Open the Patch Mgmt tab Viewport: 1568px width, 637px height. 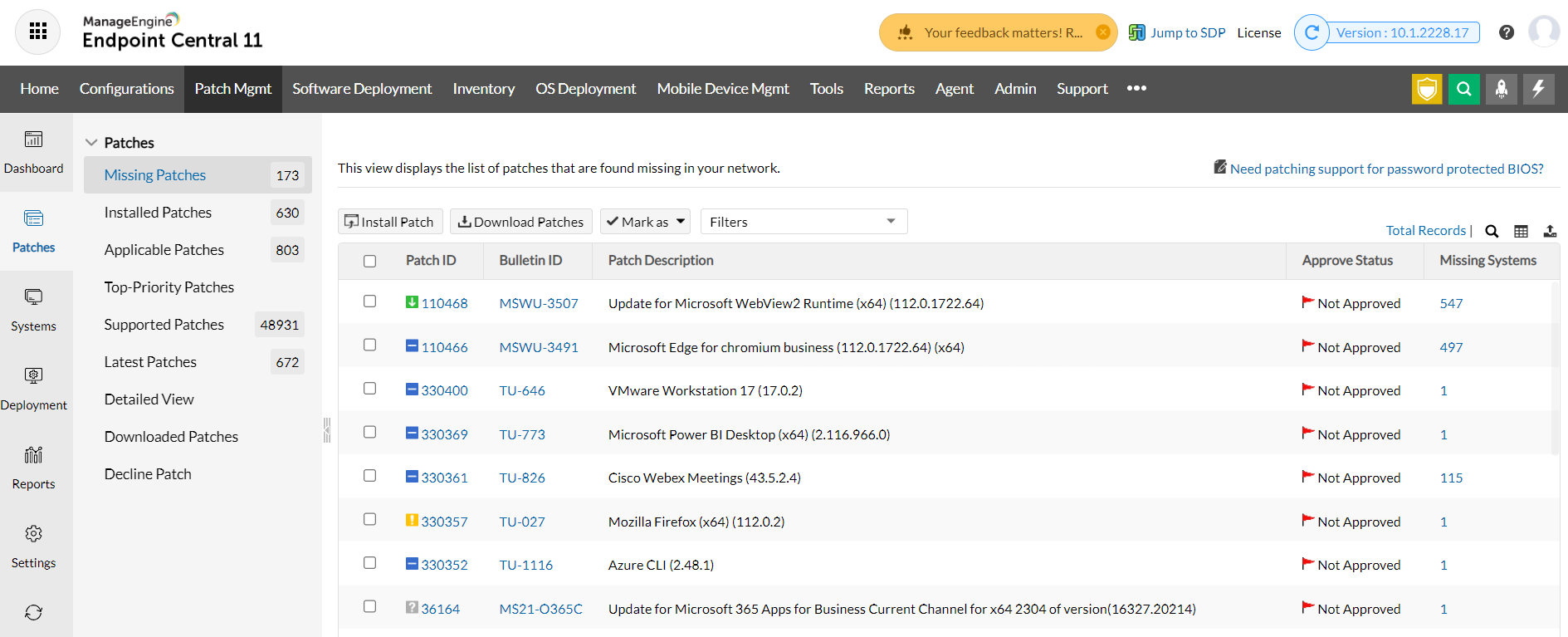pyautogui.click(x=233, y=89)
